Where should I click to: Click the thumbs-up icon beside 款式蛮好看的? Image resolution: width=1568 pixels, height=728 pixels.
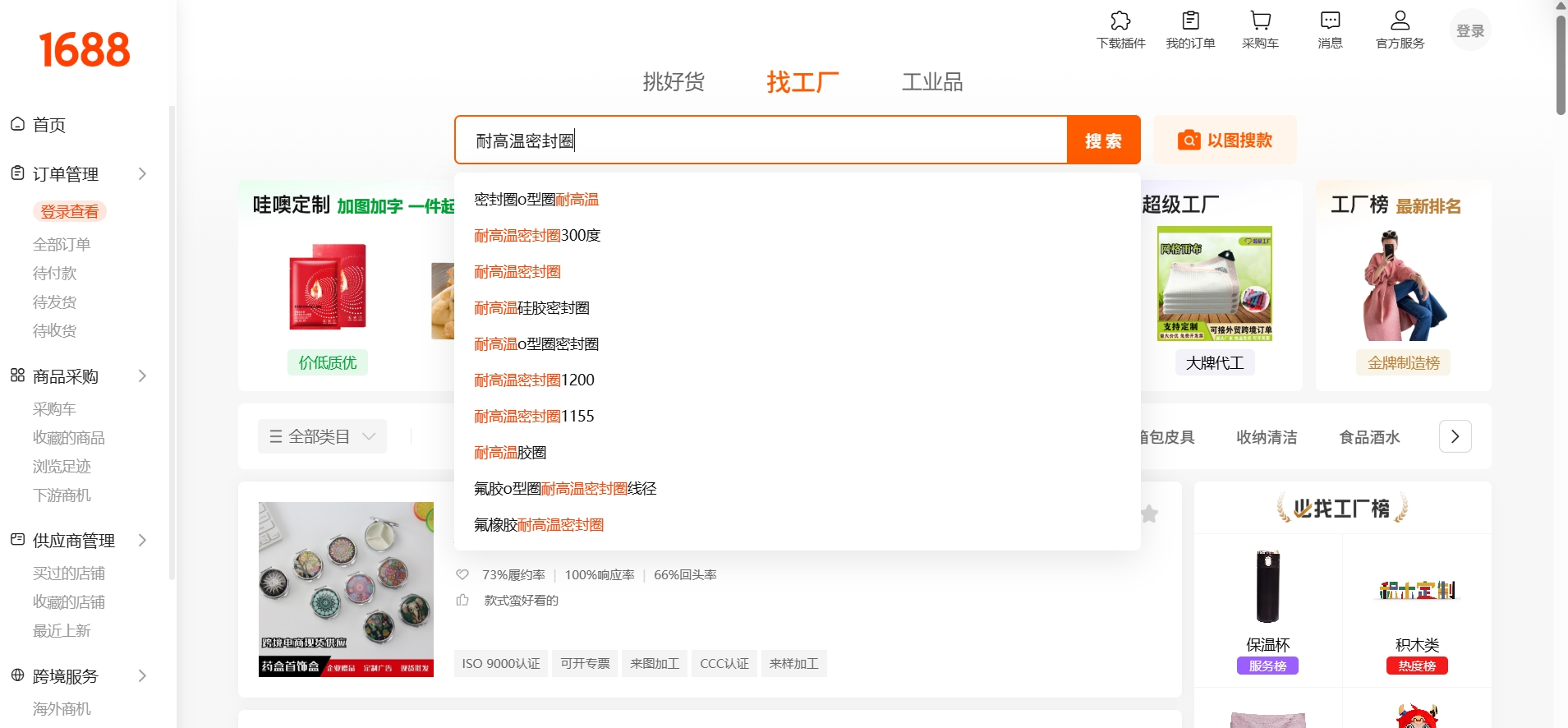pyautogui.click(x=462, y=601)
